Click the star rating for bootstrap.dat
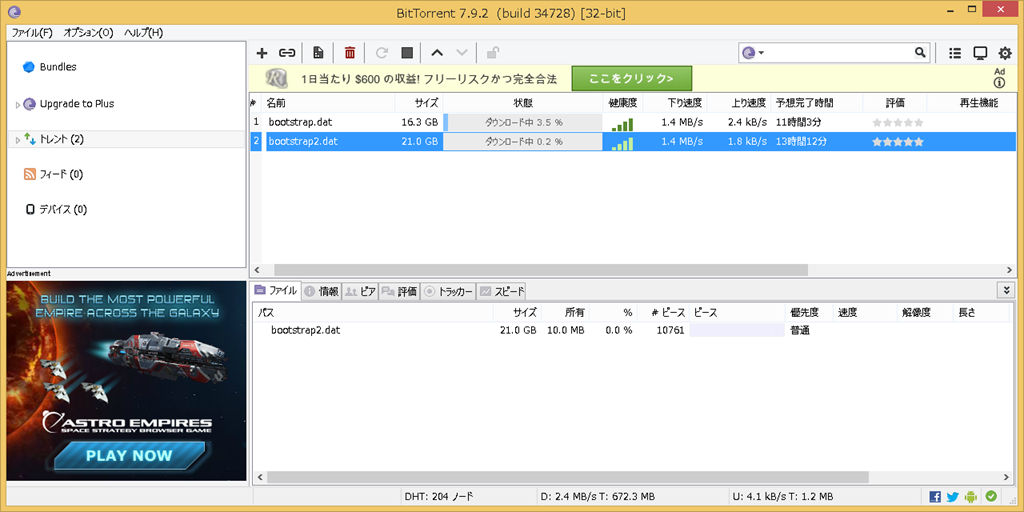The width and height of the screenshot is (1024, 512). click(898, 122)
